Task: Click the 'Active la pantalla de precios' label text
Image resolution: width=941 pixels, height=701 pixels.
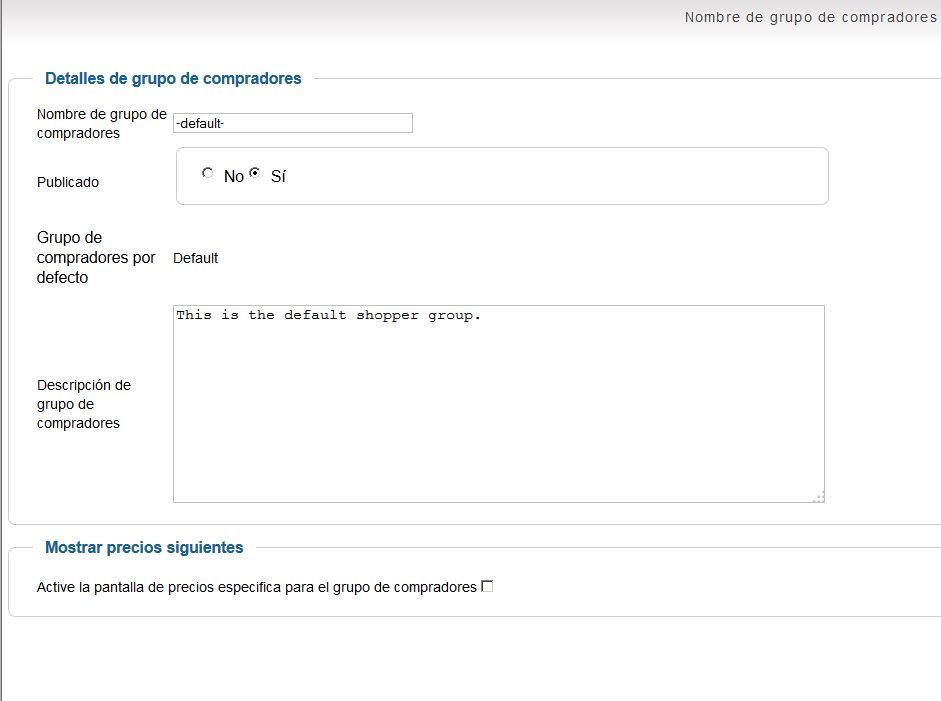Action: pyautogui.click(x=256, y=587)
